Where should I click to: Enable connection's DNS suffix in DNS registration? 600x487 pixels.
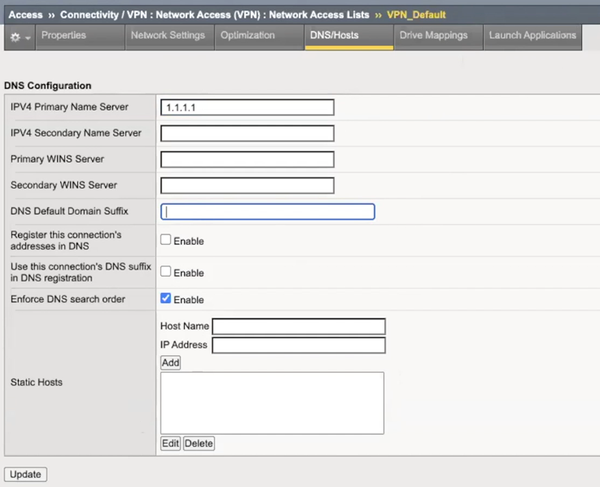(x=166, y=272)
